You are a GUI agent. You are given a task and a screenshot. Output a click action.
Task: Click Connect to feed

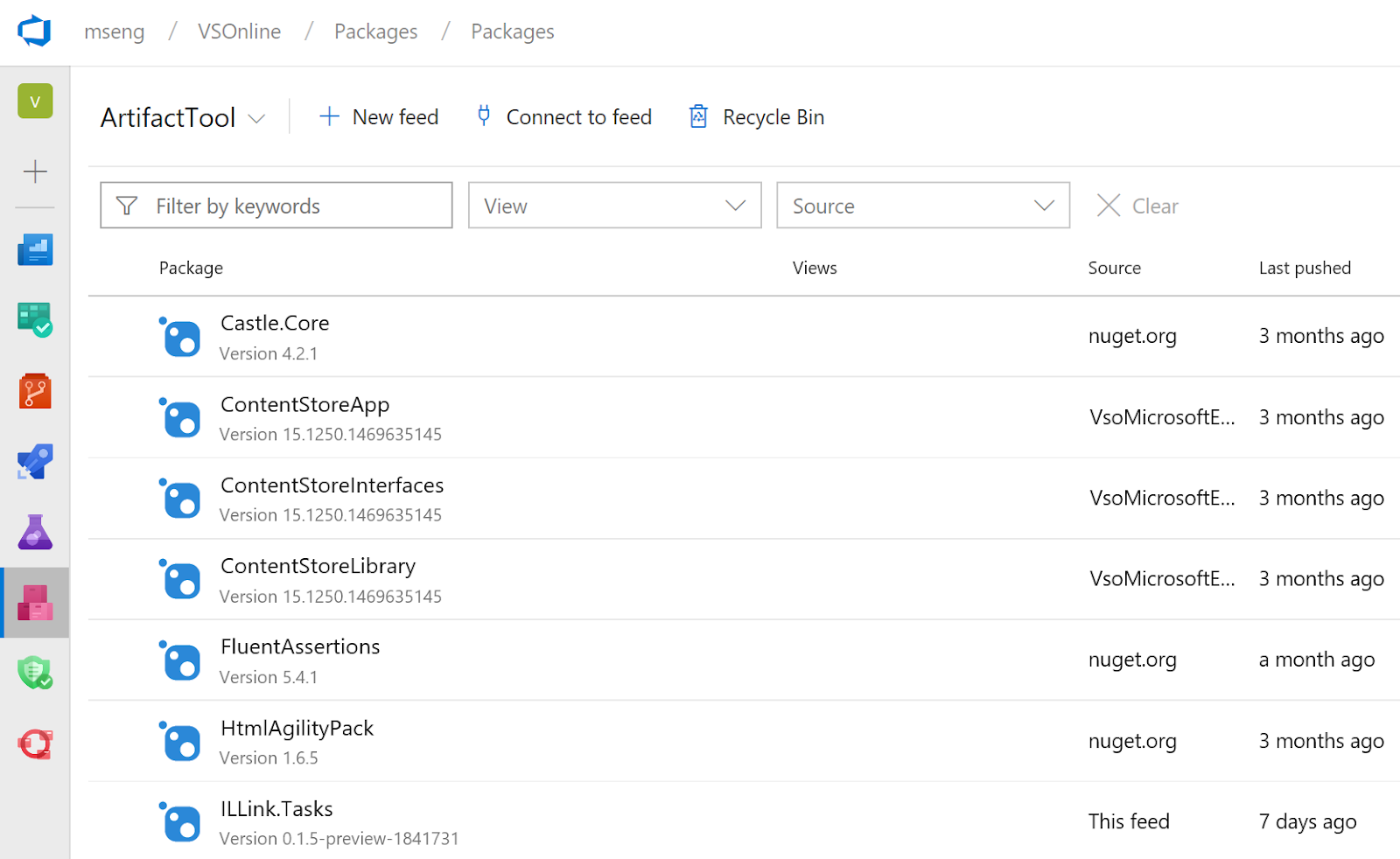564,117
